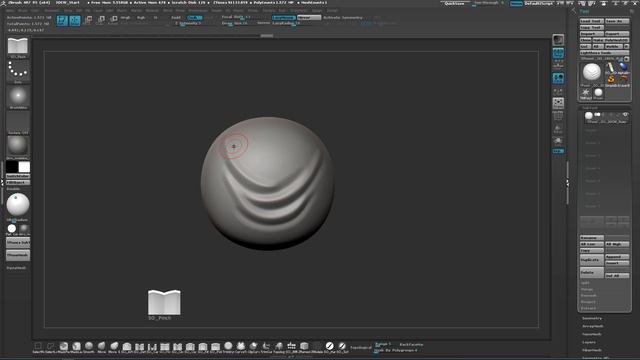Click the Menus button in title bar
640x360 pixels.
pyautogui.click(x=516, y=3)
